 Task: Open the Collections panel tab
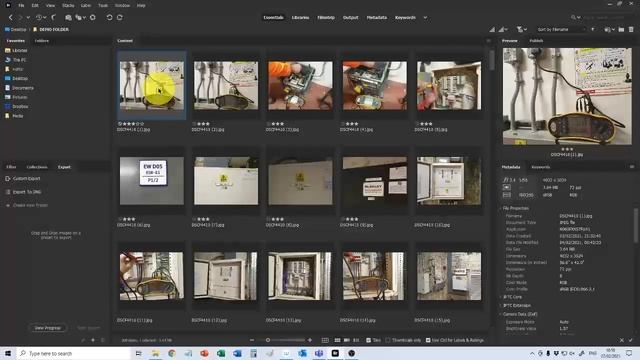click(37, 167)
